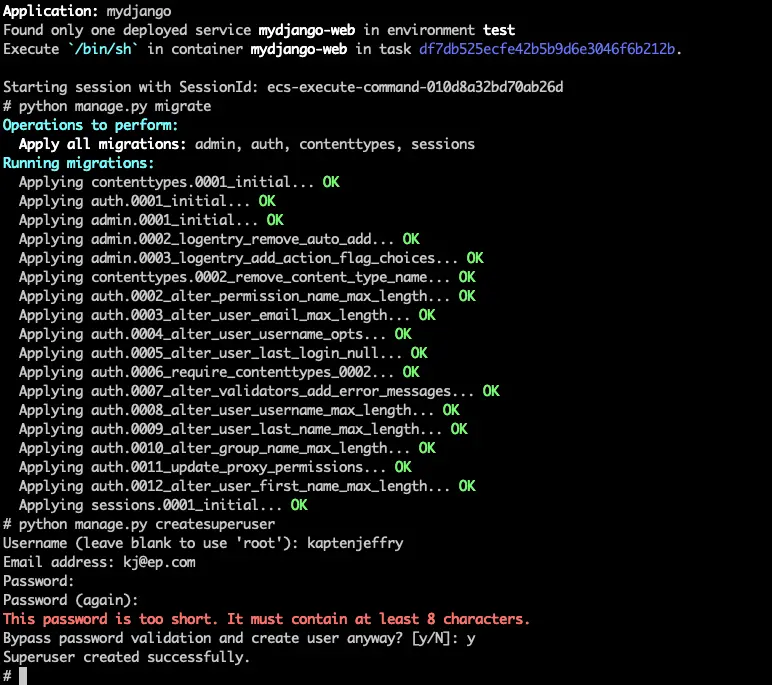Click the terminal cursor at the last prompt
This screenshot has width=772, height=685.
pos(23,676)
